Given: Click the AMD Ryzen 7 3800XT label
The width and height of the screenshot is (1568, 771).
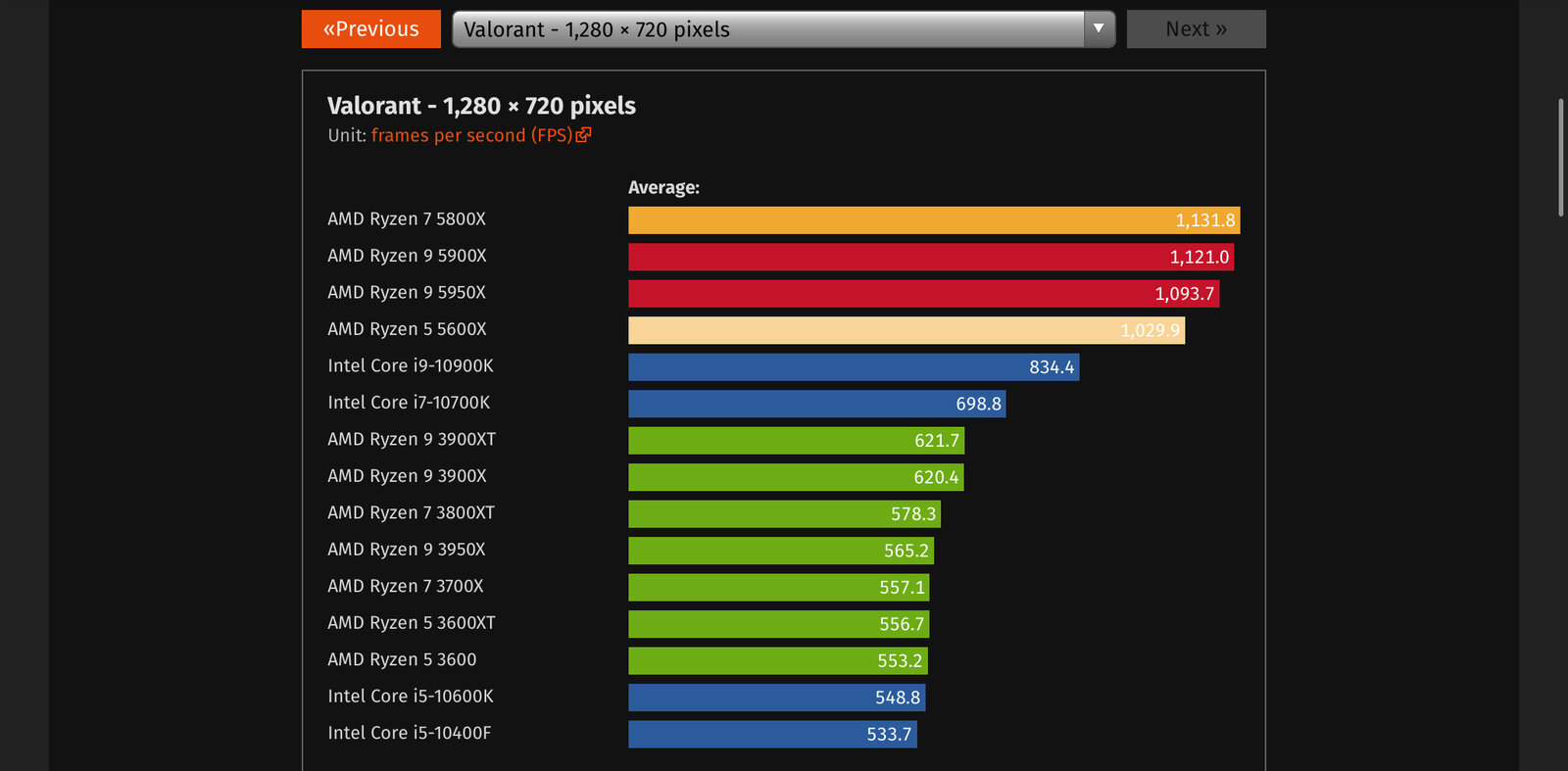Looking at the screenshot, I should 412,513.
